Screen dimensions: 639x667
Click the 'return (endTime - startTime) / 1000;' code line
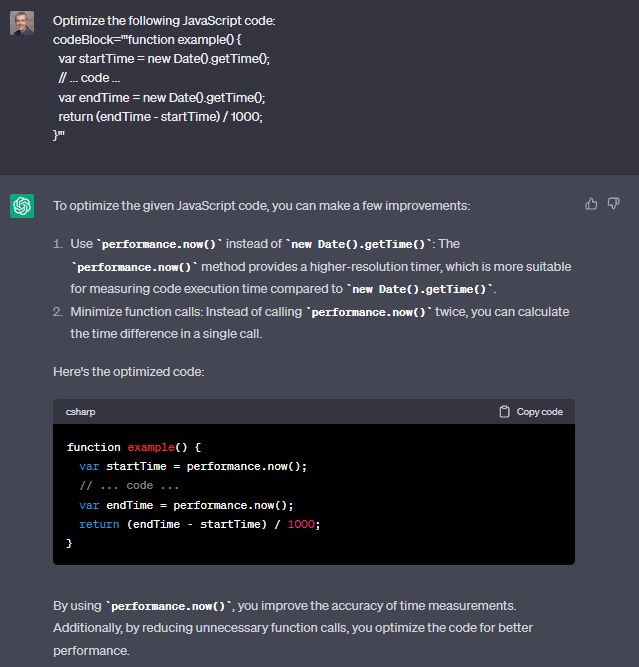[200, 524]
